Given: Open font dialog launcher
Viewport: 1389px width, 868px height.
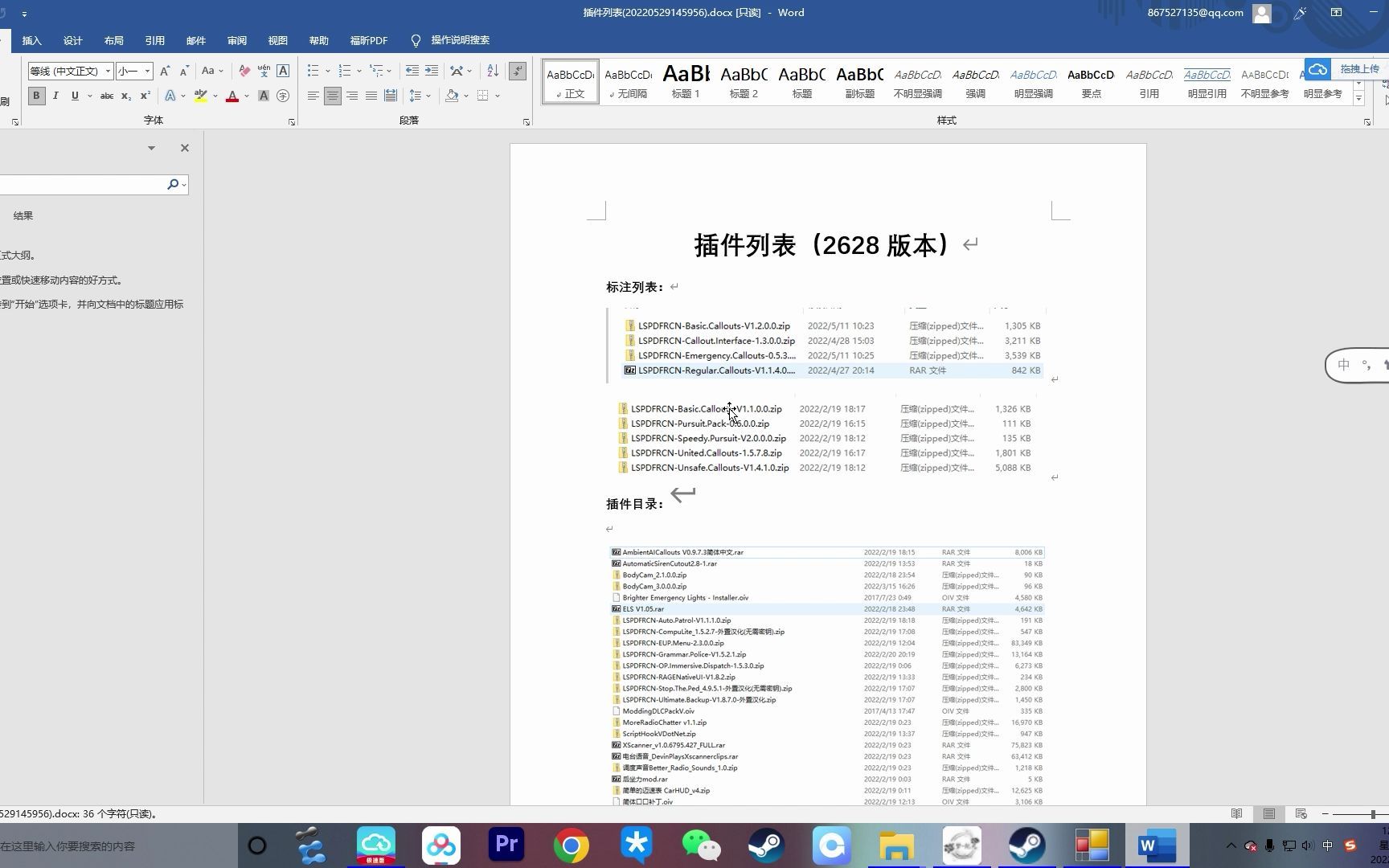Looking at the screenshot, I should click(292, 122).
